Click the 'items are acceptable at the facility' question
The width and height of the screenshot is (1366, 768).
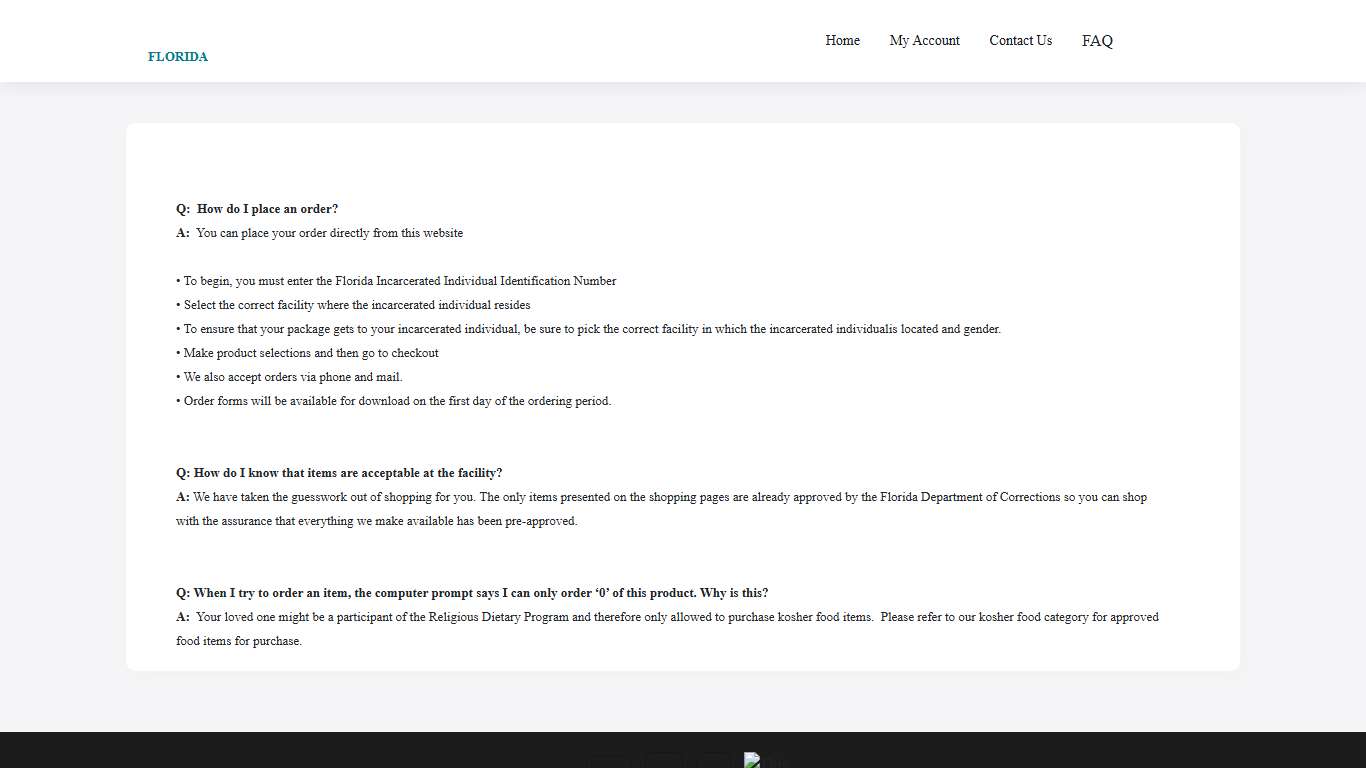click(339, 473)
